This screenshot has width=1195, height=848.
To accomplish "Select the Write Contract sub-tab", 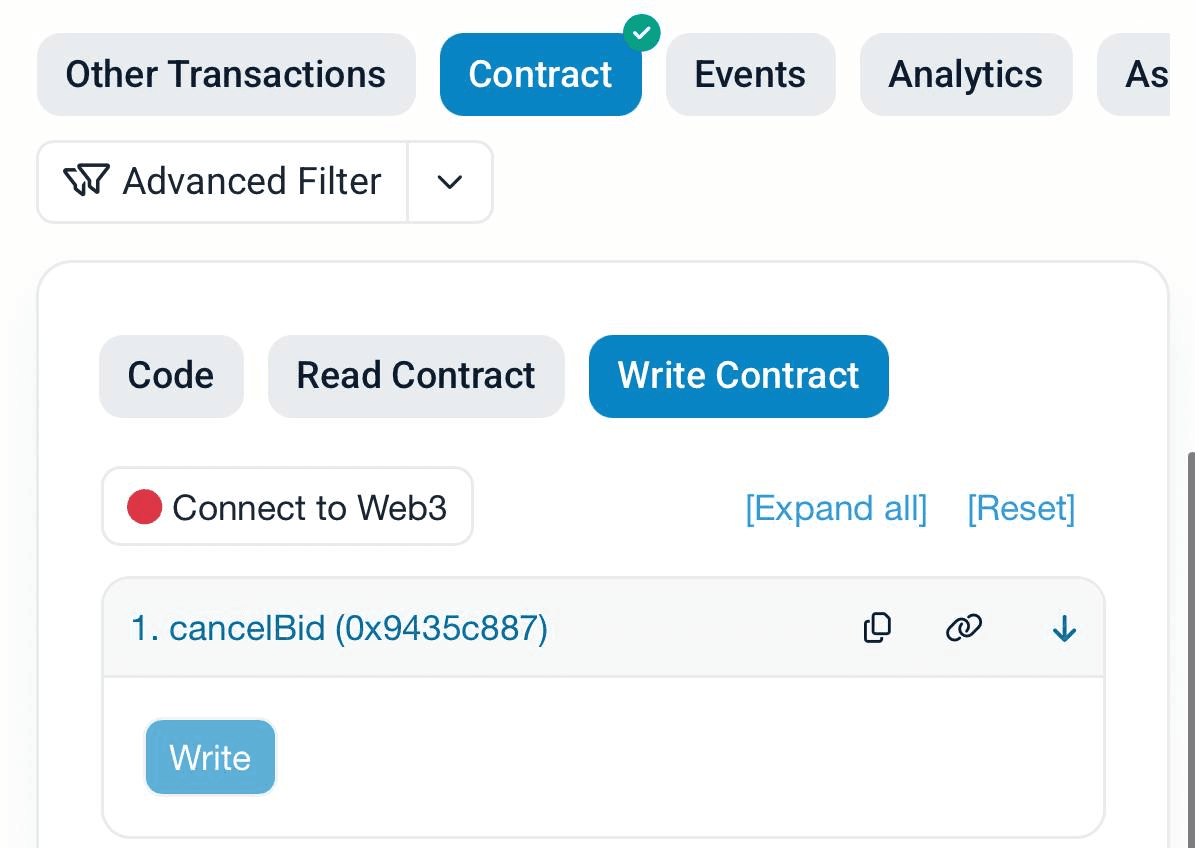I will [738, 376].
